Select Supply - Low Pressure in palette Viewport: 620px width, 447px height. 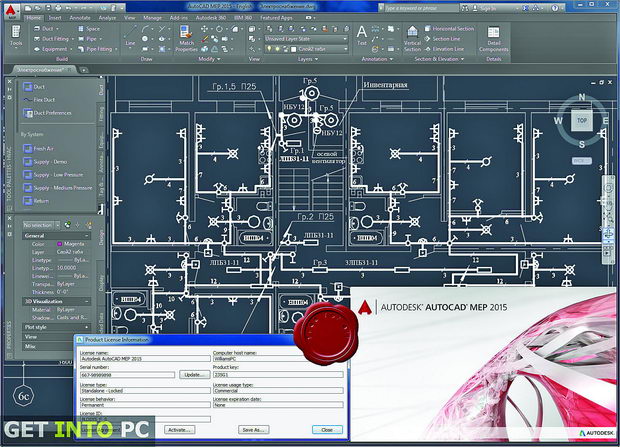point(53,174)
